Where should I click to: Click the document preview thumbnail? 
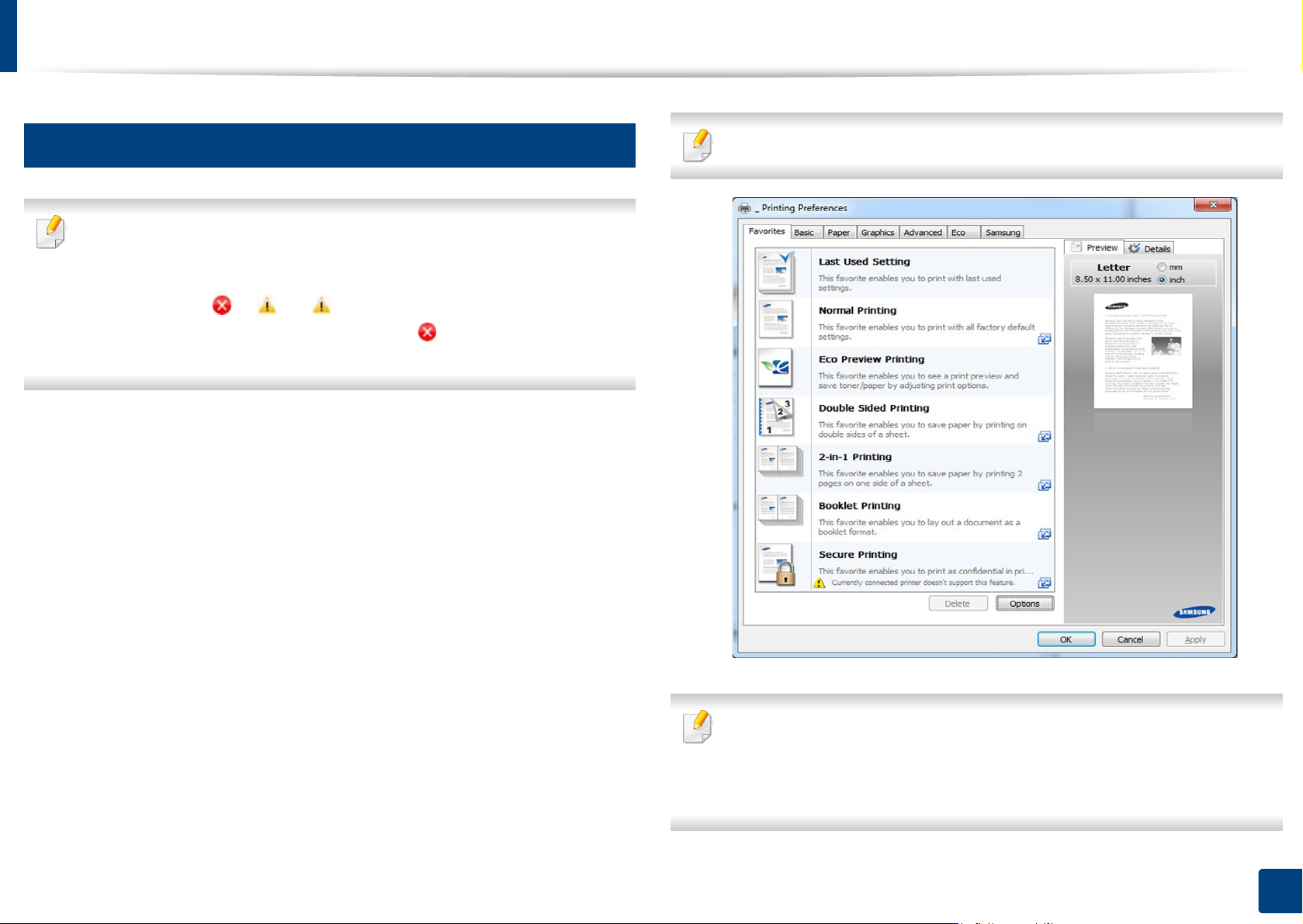pos(1143,351)
